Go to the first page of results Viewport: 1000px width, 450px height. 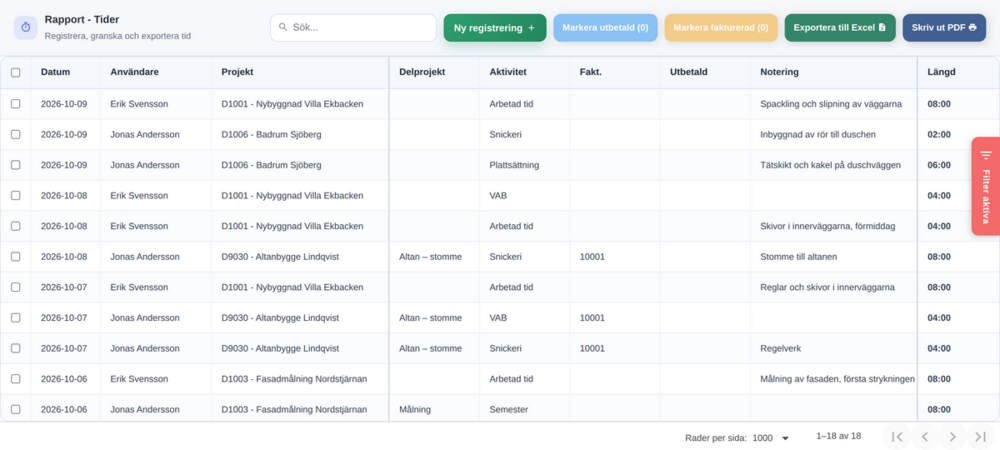pyautogui.click(x=897, y=437)
